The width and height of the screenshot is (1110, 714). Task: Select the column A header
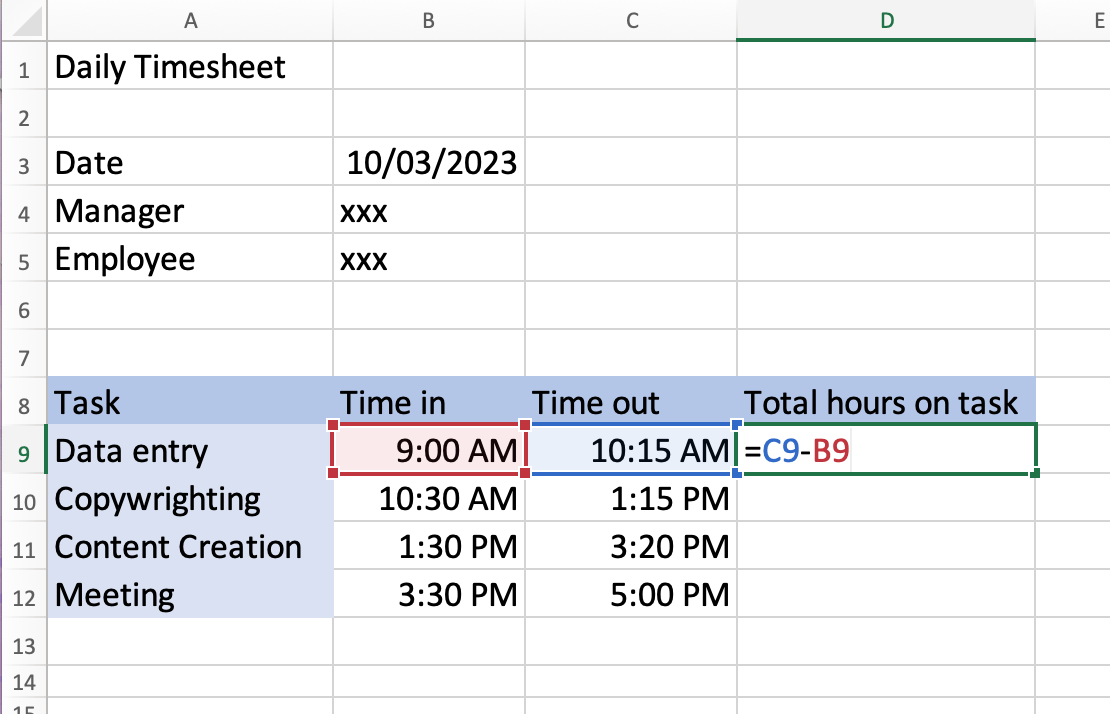(x=190, y=20)
